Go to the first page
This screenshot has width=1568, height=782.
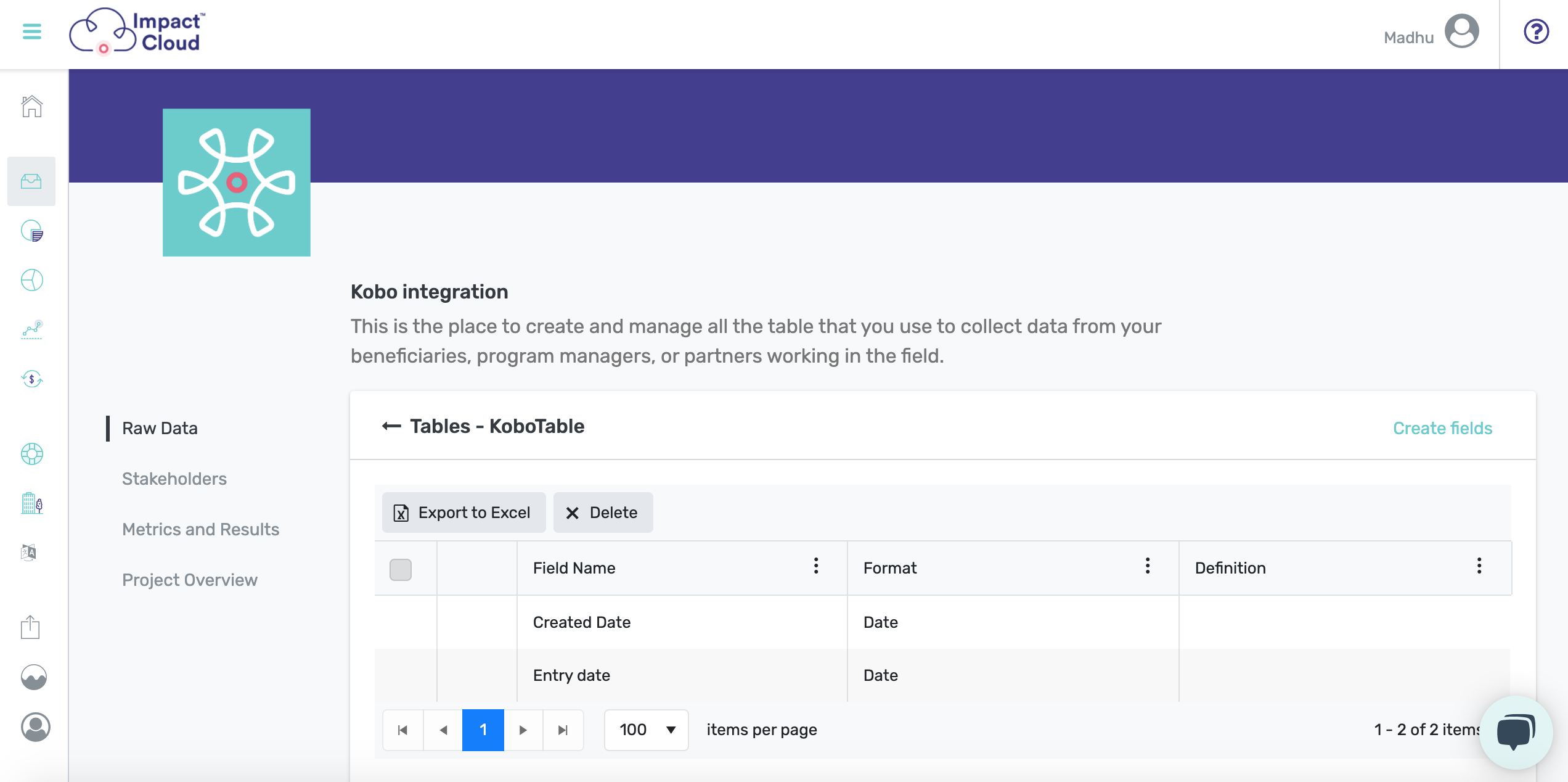coord(403,730)
